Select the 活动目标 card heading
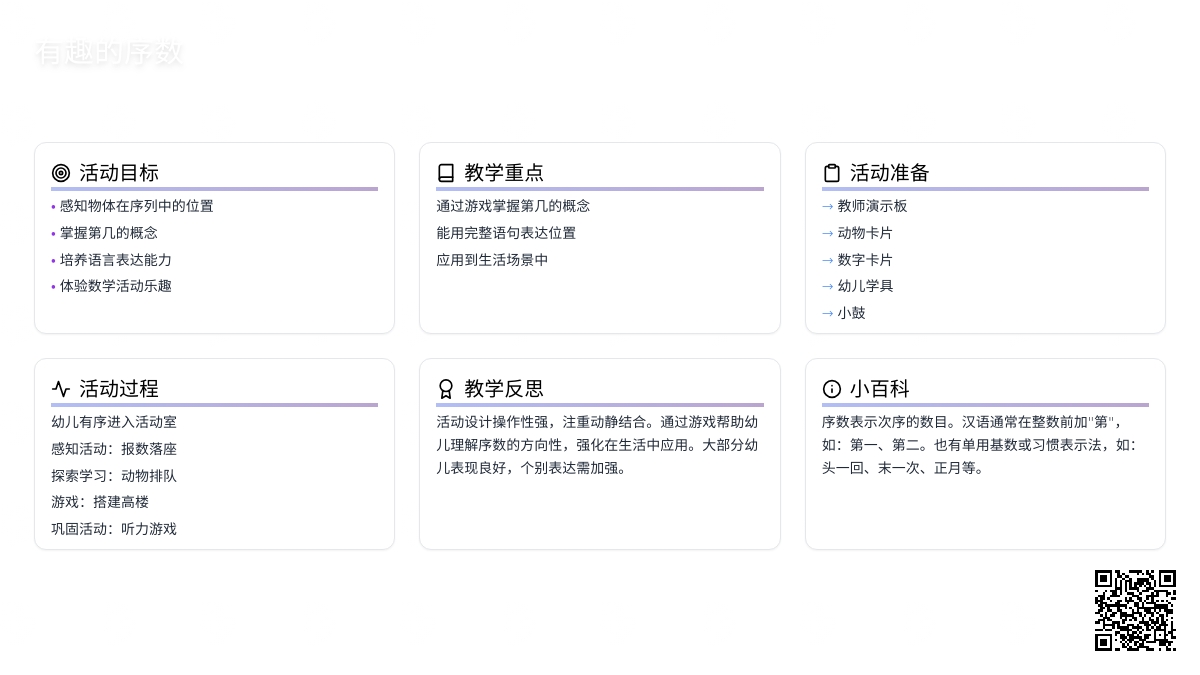The height and width of the screenshot is (675, 1200). [119, 173]
